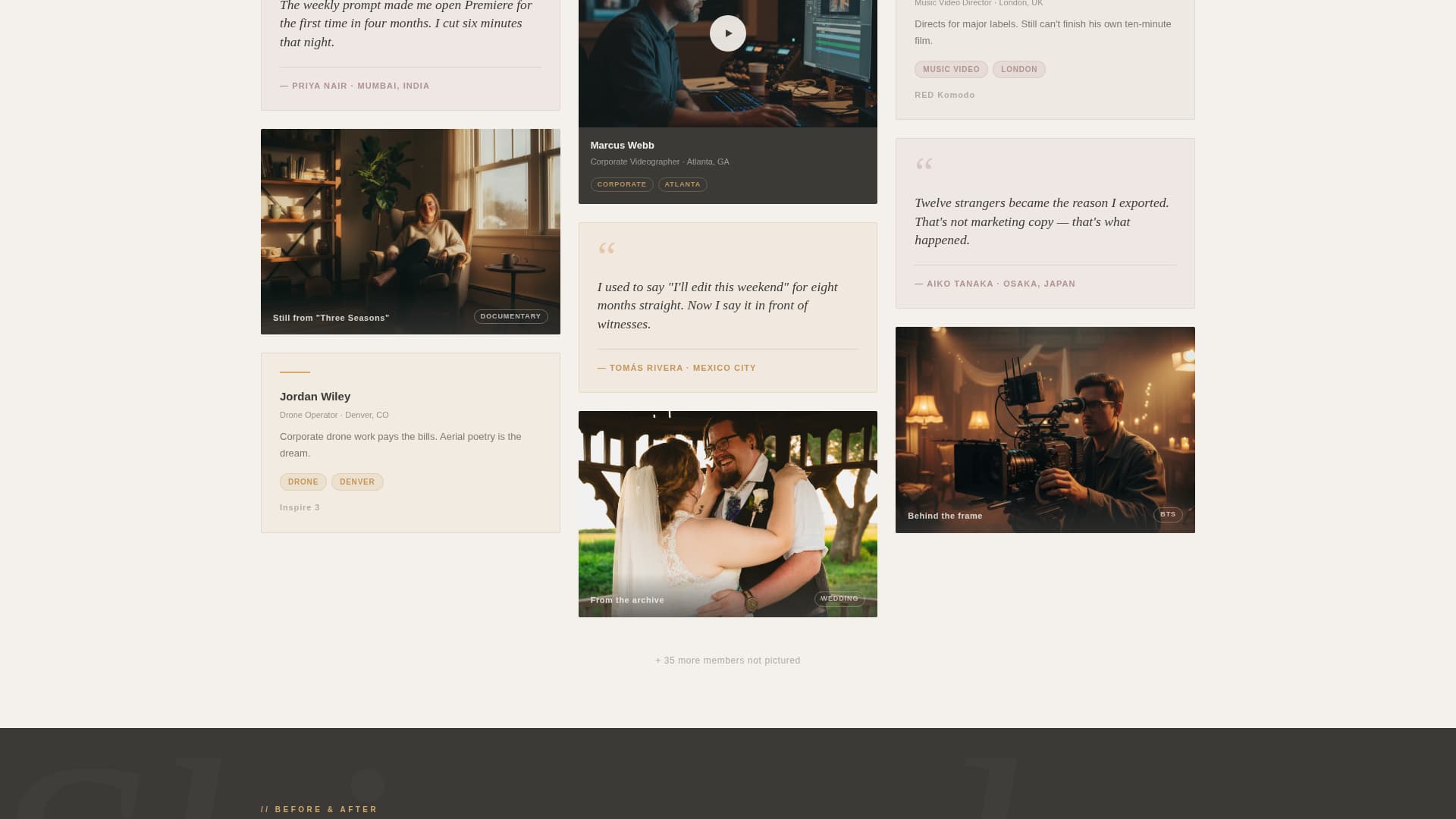The height and width of the screenshot is (819, 1456).
Task: Select the DENVER tag on Jordan Wiley's card
Action: (x=356, y=482)
